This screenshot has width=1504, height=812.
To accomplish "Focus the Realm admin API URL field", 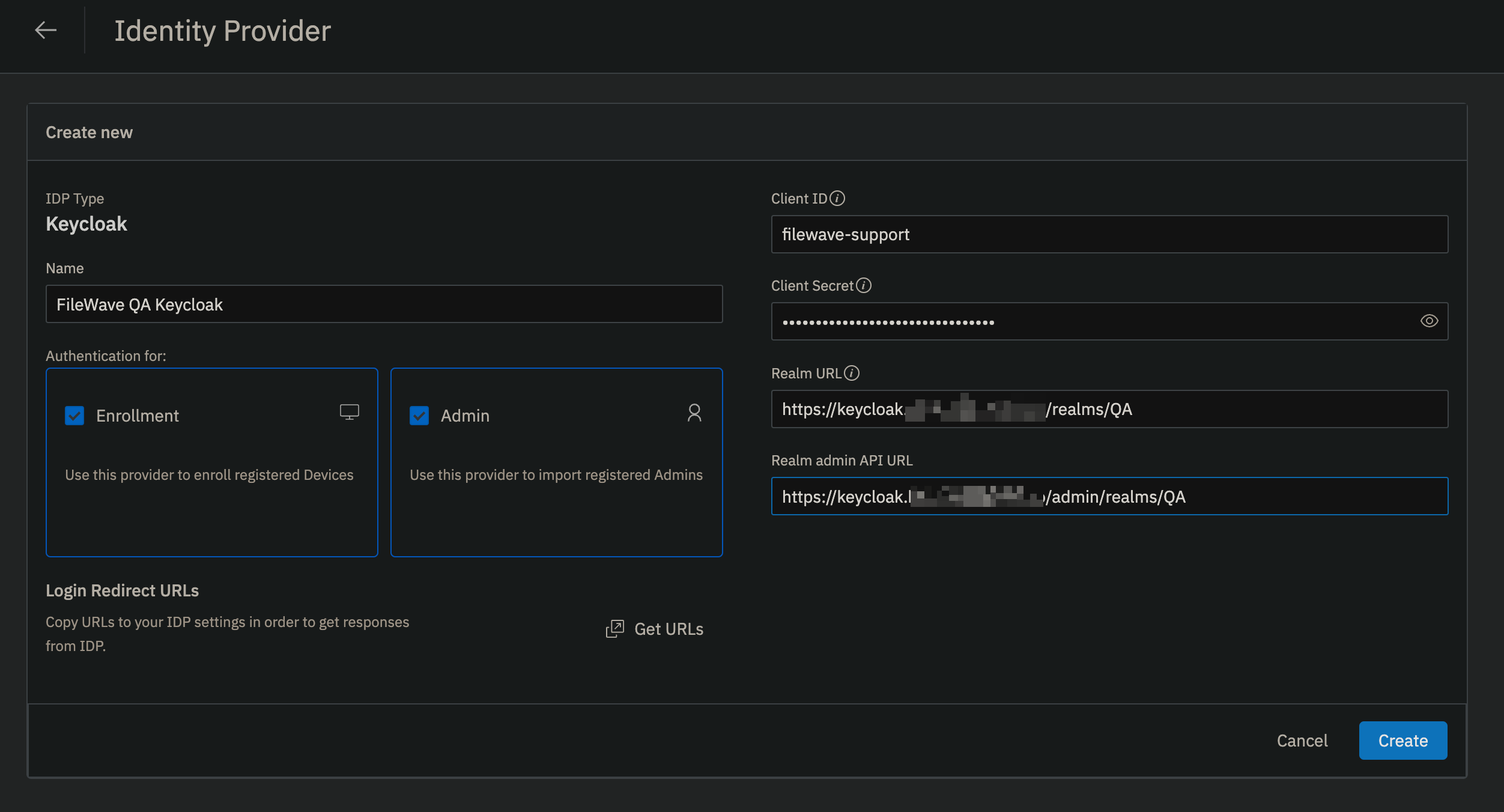I will [x=1109, y=496].
